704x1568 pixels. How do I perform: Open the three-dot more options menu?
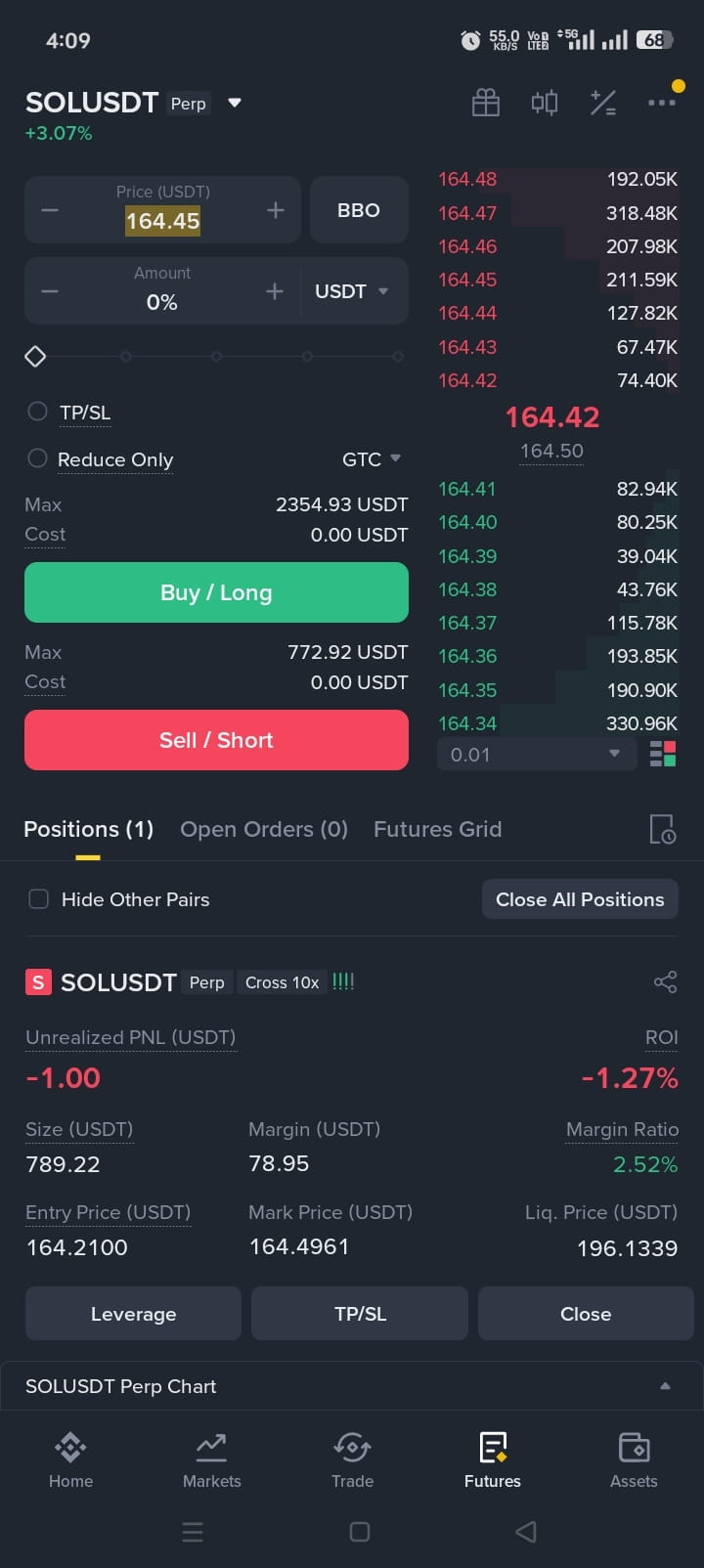pos(662,102)
